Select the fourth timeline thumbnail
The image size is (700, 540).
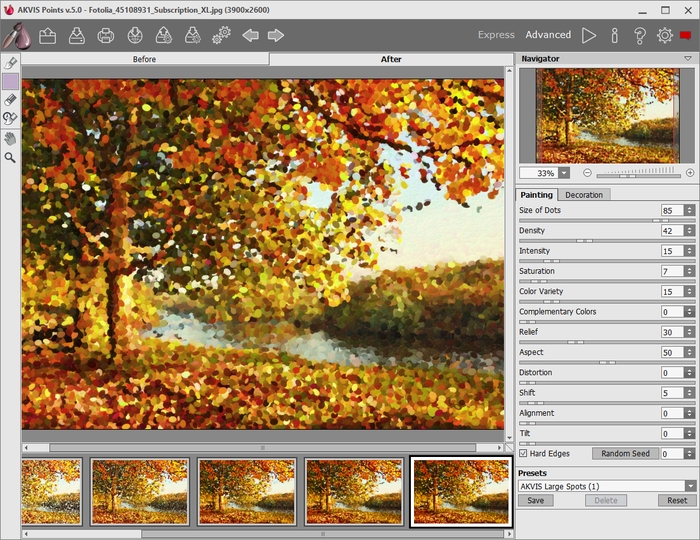point(354,491)
